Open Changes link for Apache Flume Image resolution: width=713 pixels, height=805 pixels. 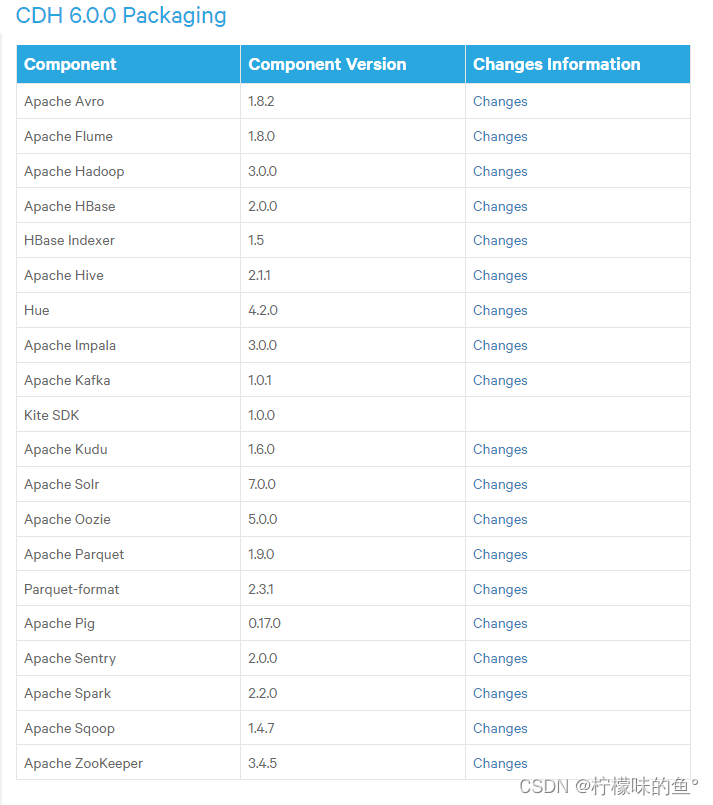[x=500, y=137]
